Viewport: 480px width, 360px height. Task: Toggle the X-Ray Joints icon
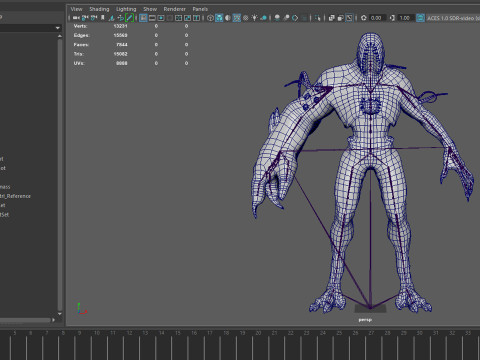coord(349,18)
